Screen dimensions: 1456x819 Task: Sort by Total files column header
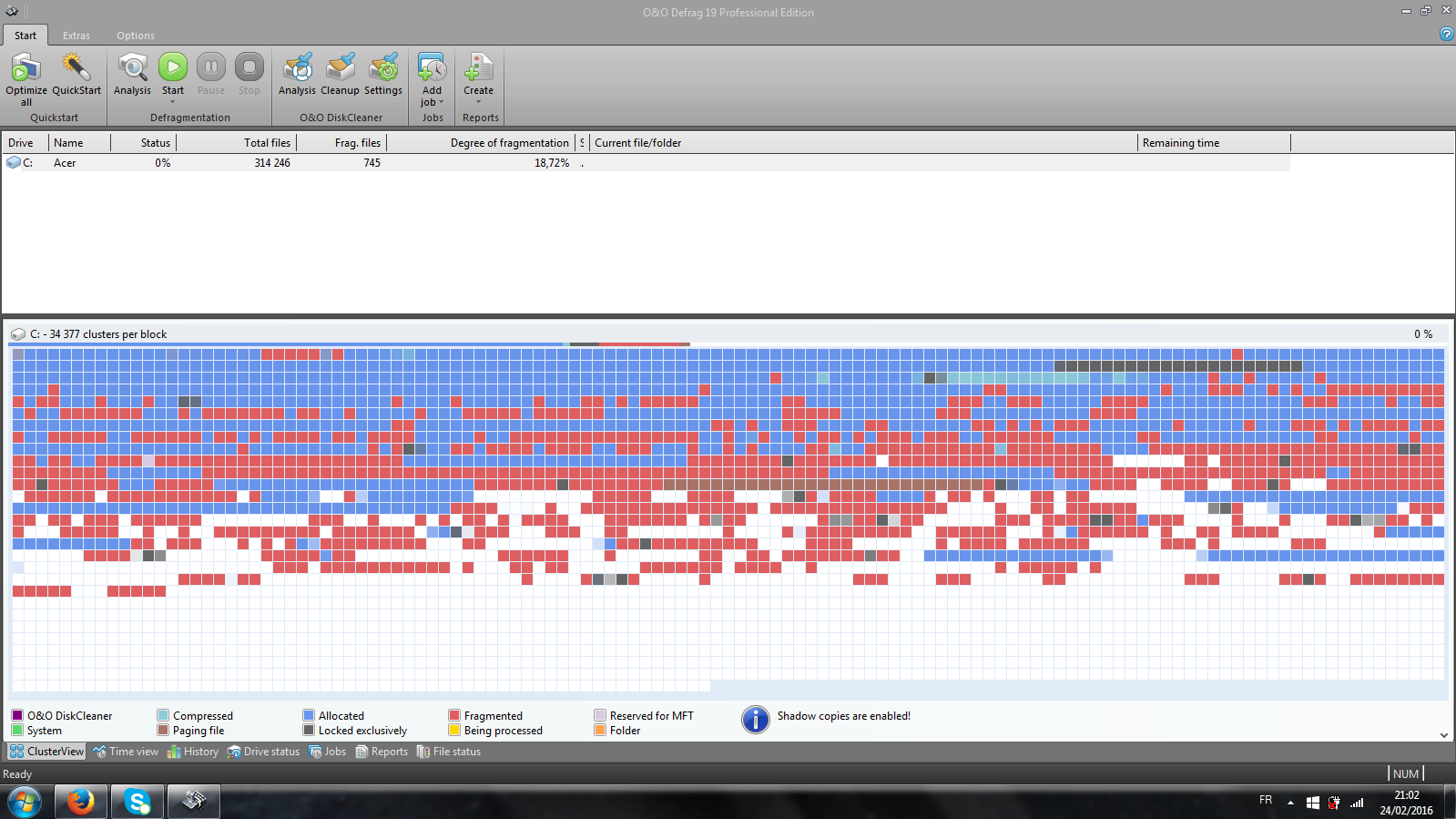tap(237, 143)
